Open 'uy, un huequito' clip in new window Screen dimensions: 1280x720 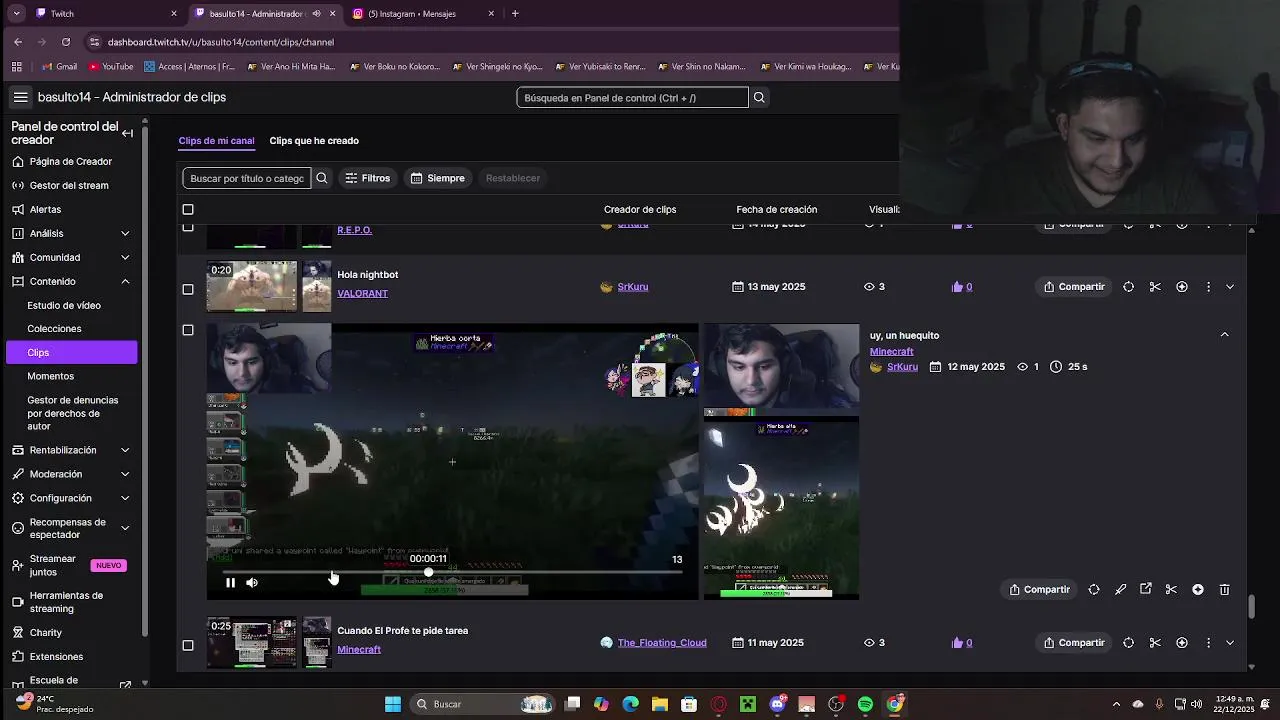tap(1146, 590)
